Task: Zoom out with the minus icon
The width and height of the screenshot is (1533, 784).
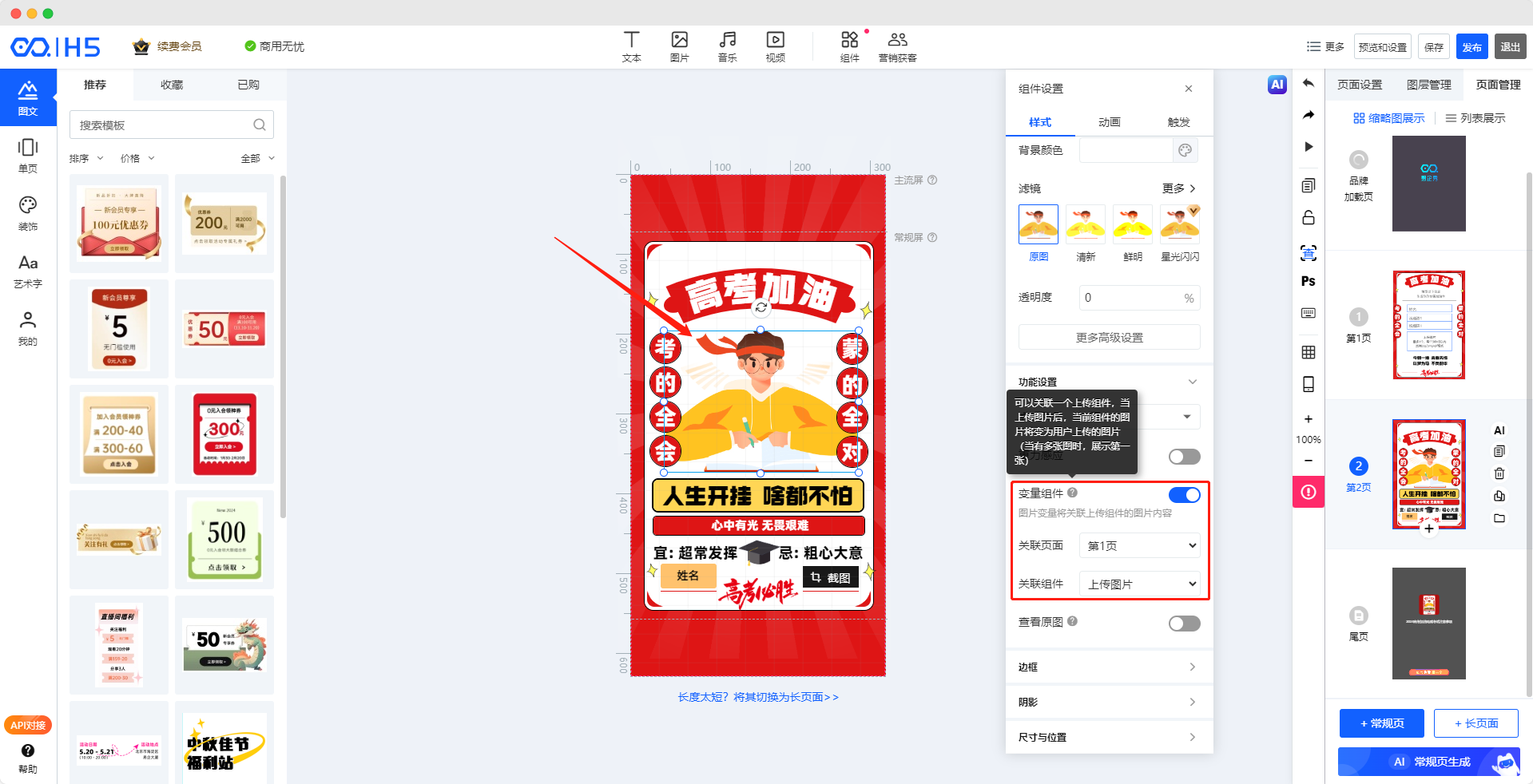Action: 1309,461
